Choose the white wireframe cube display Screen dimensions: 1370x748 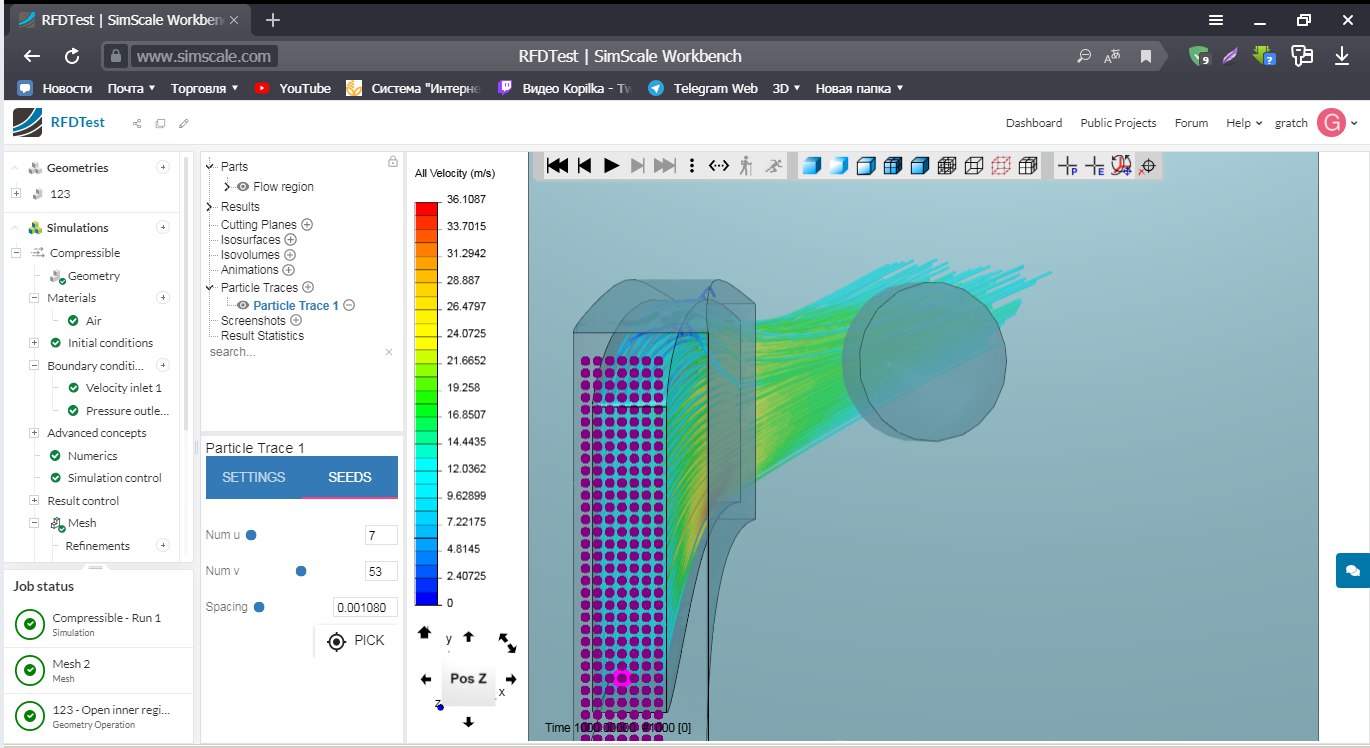point(974,166)
